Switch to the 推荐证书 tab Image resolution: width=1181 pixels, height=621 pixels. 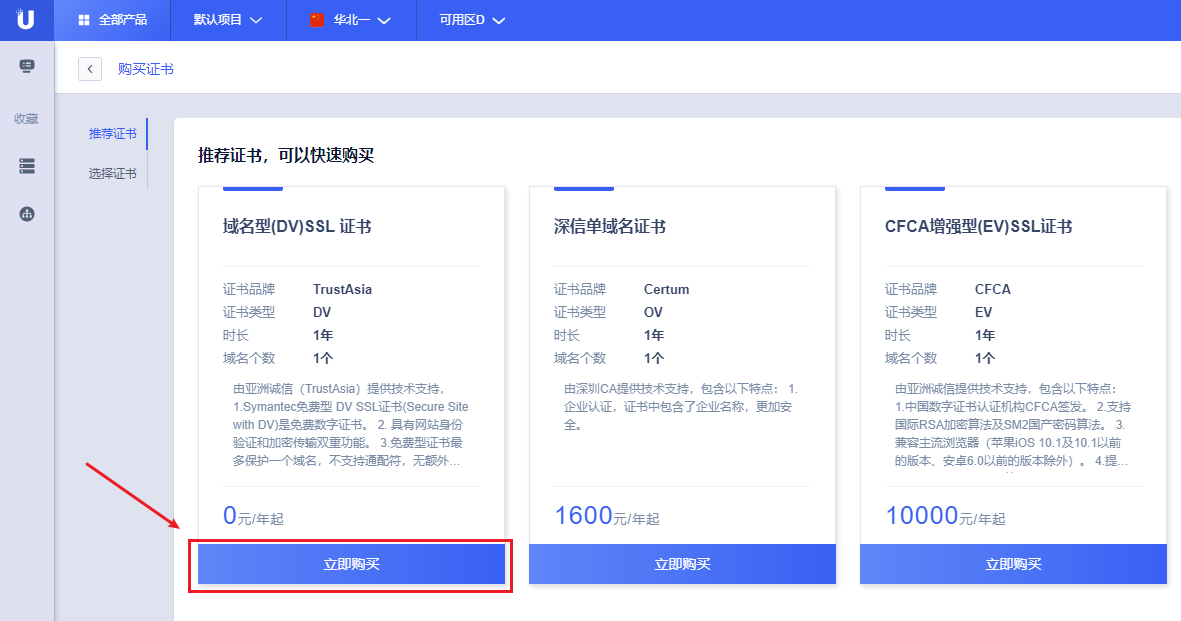113,133
